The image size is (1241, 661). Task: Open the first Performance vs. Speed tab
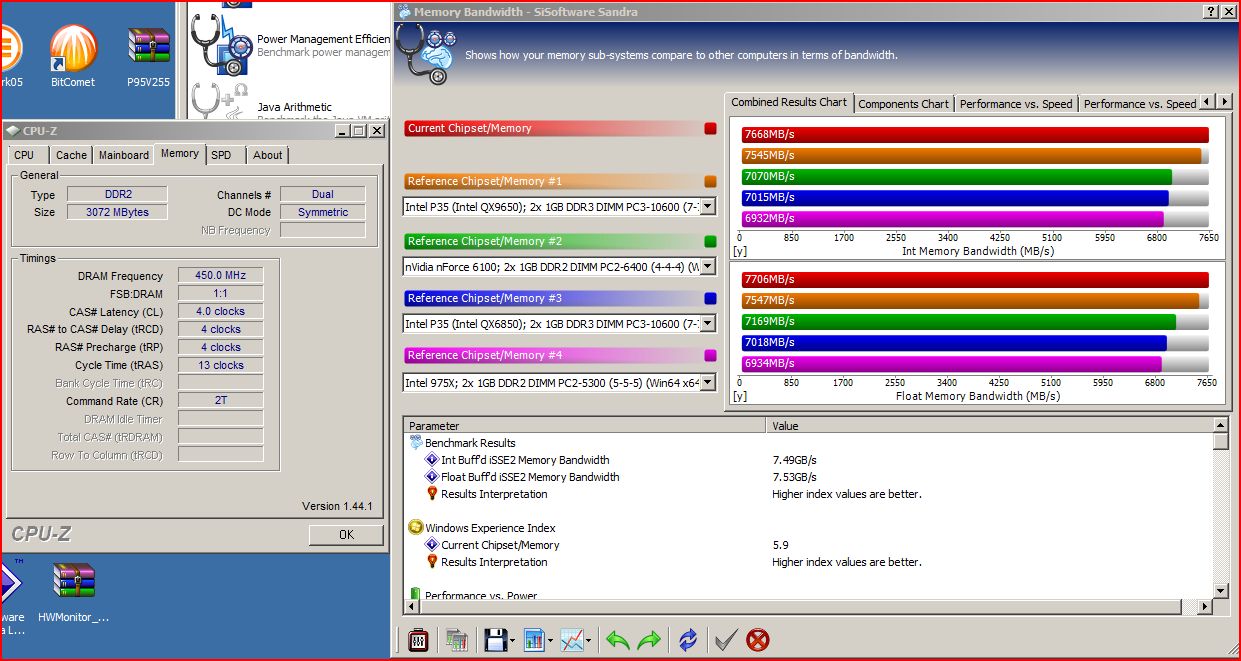click(1016, 104)
